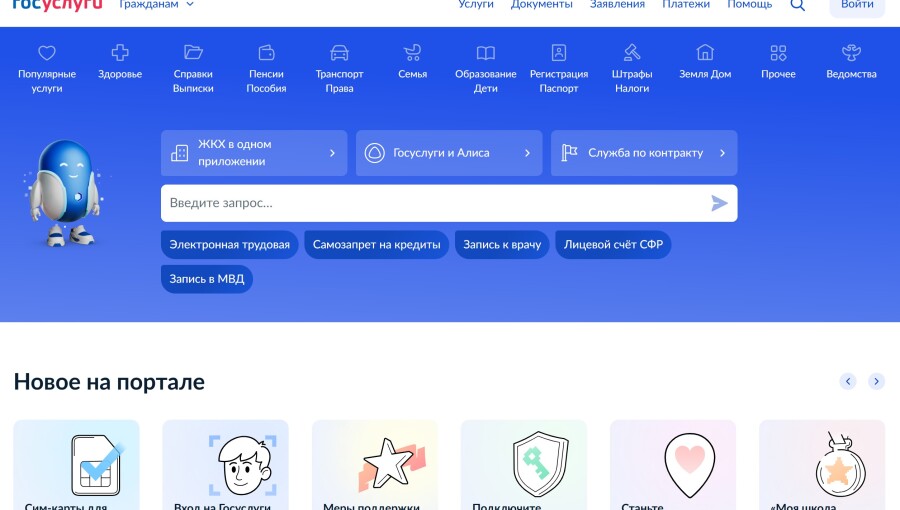Choose the Запись к врачу quick link
This screenshot has height=510, width=900.
coord(502,245)
